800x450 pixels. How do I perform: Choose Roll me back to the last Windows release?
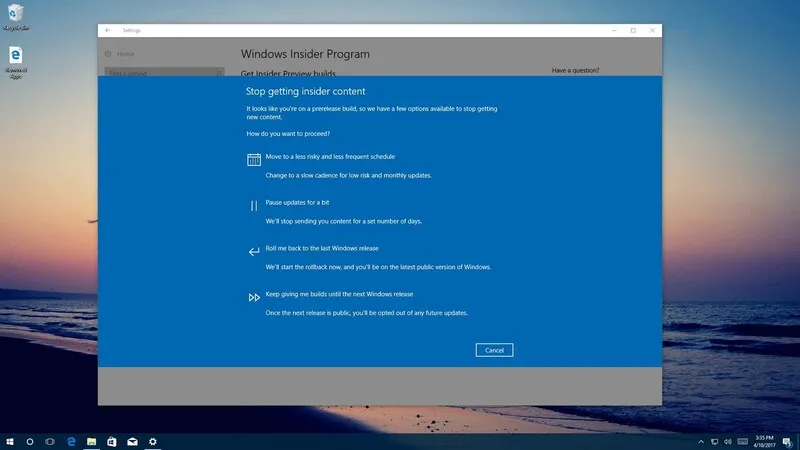(322, 248)
